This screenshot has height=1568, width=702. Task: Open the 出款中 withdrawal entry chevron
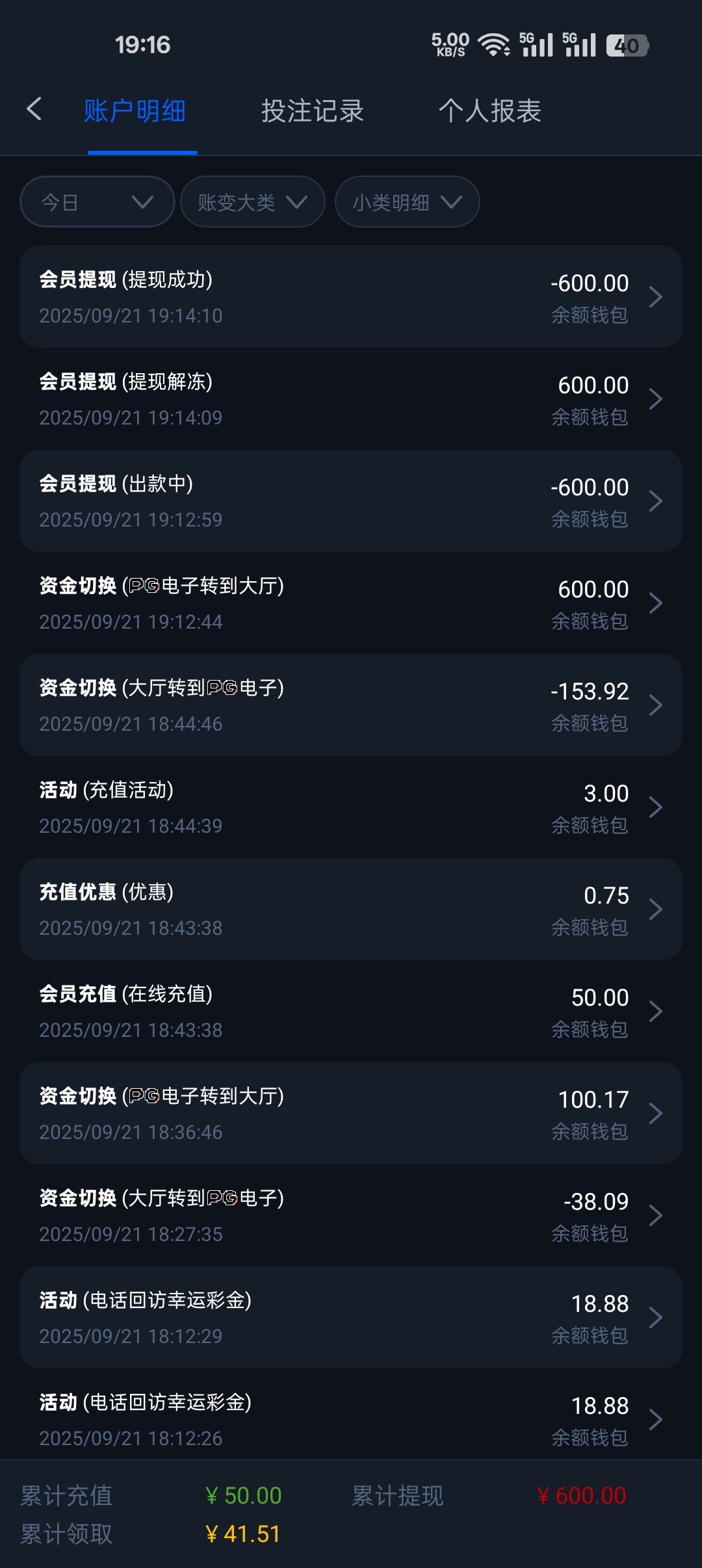pos(655,501)
